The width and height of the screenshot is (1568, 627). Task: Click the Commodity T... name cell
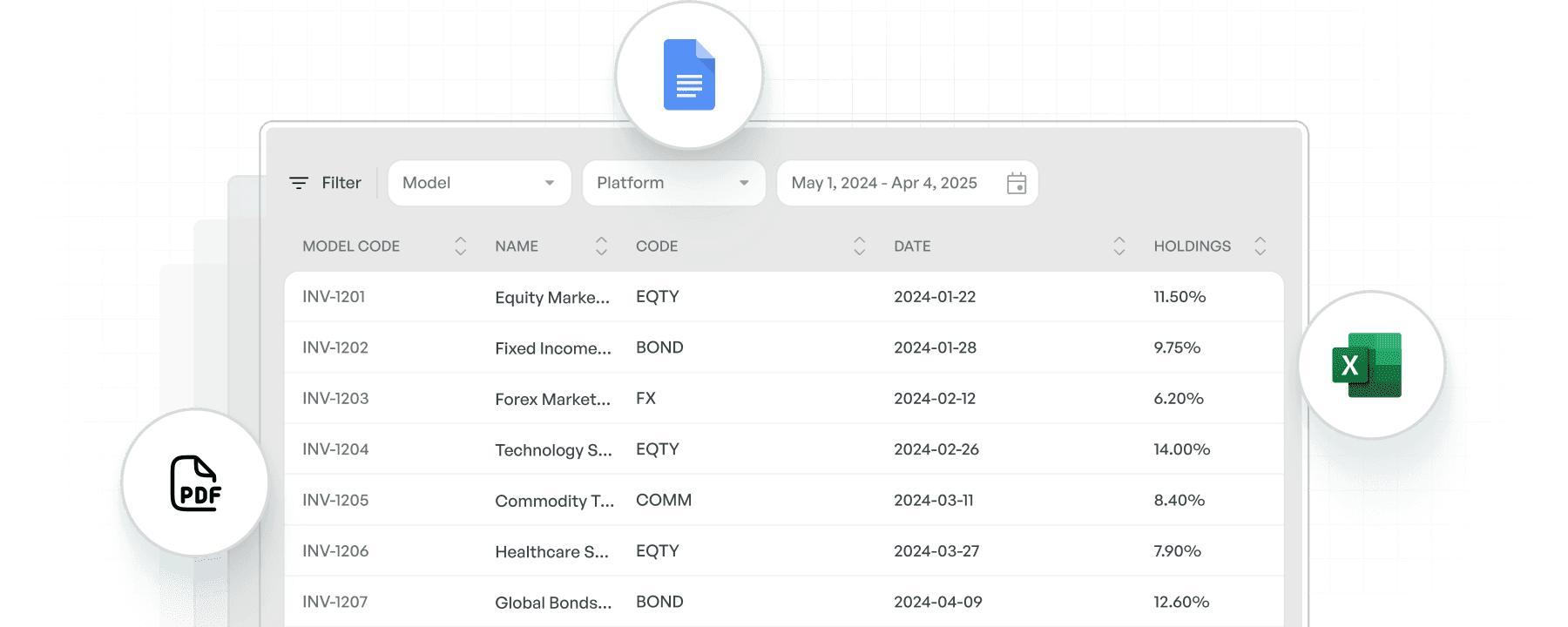(x=555, y=501)
